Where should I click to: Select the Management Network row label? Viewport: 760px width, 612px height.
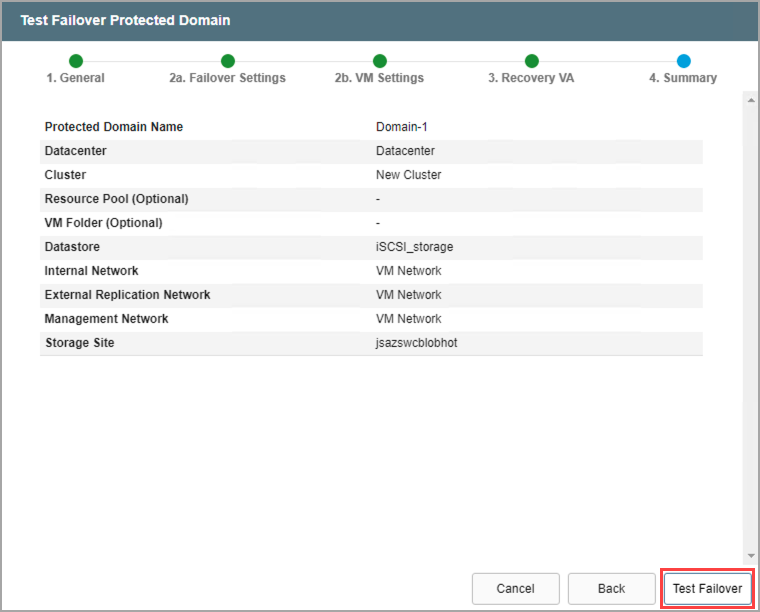tap(106, 319)
